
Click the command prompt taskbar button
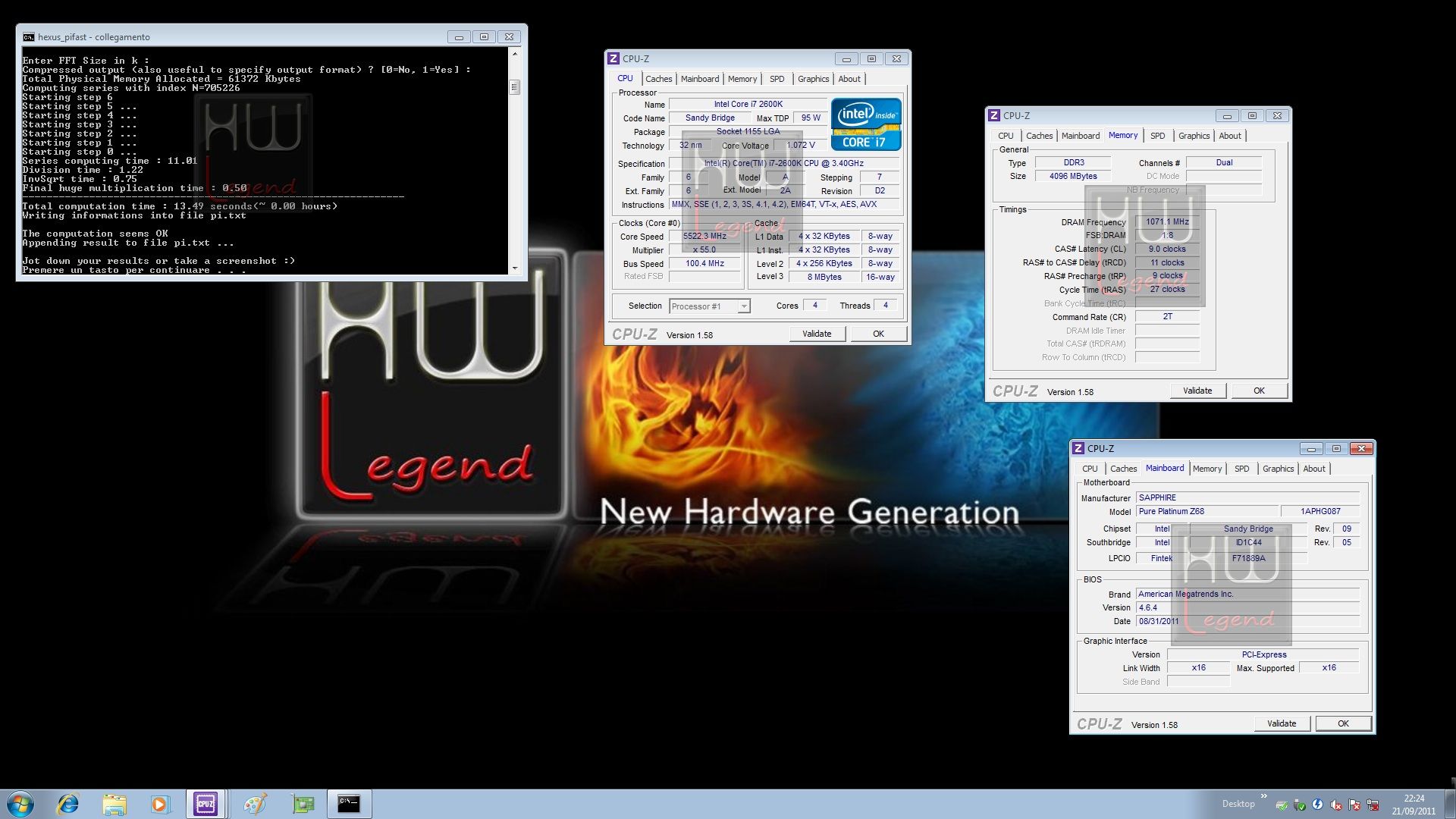click(x=350, y=804)
